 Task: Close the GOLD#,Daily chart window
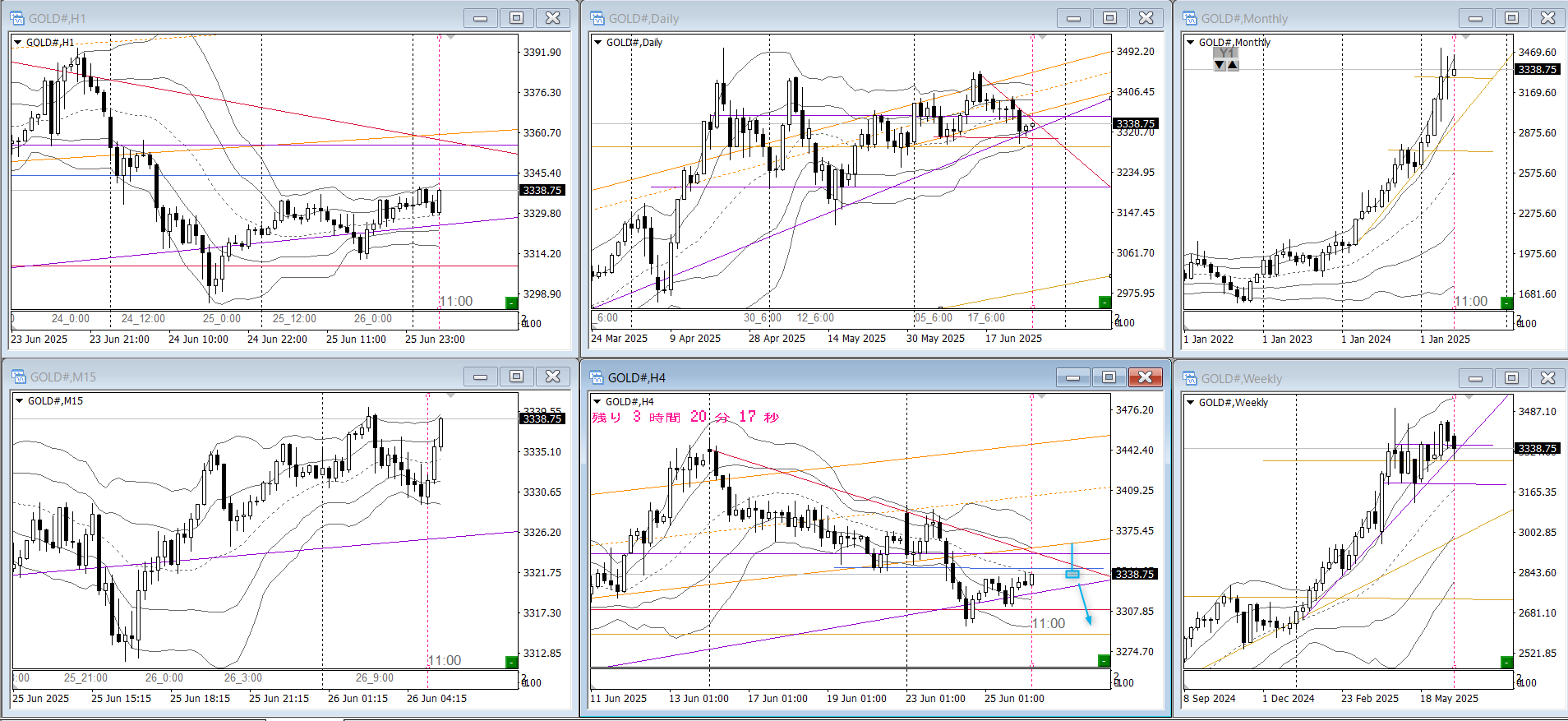coord(1146,18)
